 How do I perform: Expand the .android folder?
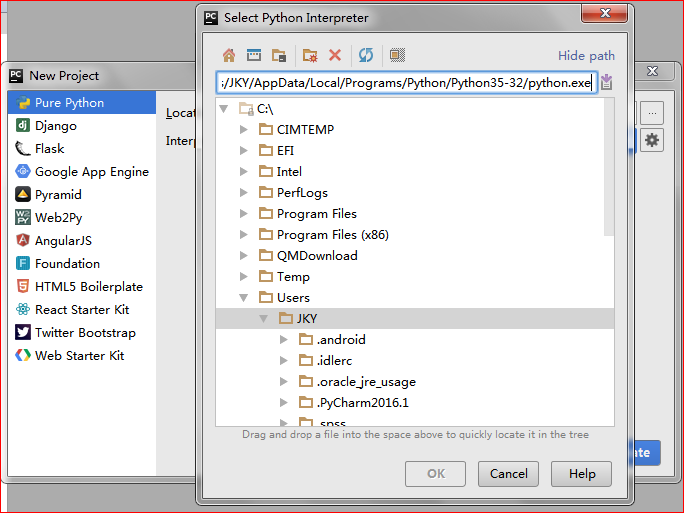284,340
